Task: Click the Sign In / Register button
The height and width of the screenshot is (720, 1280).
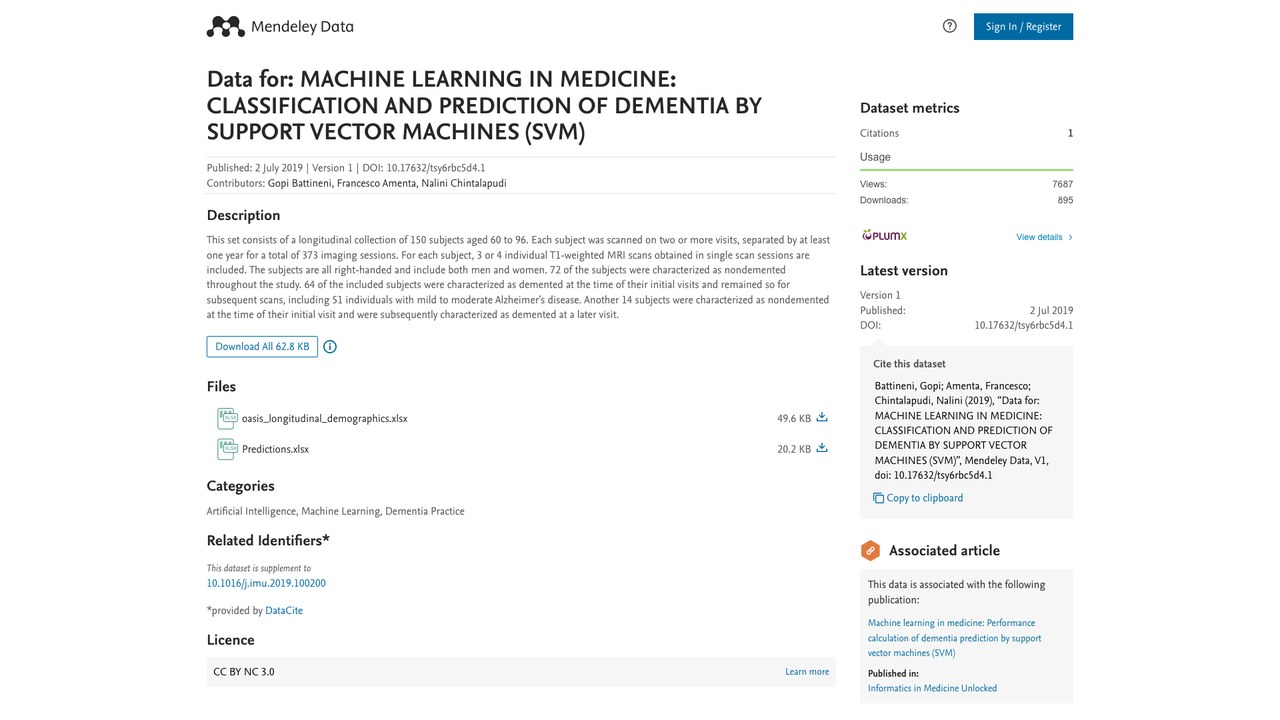Action: point(1023,27)
